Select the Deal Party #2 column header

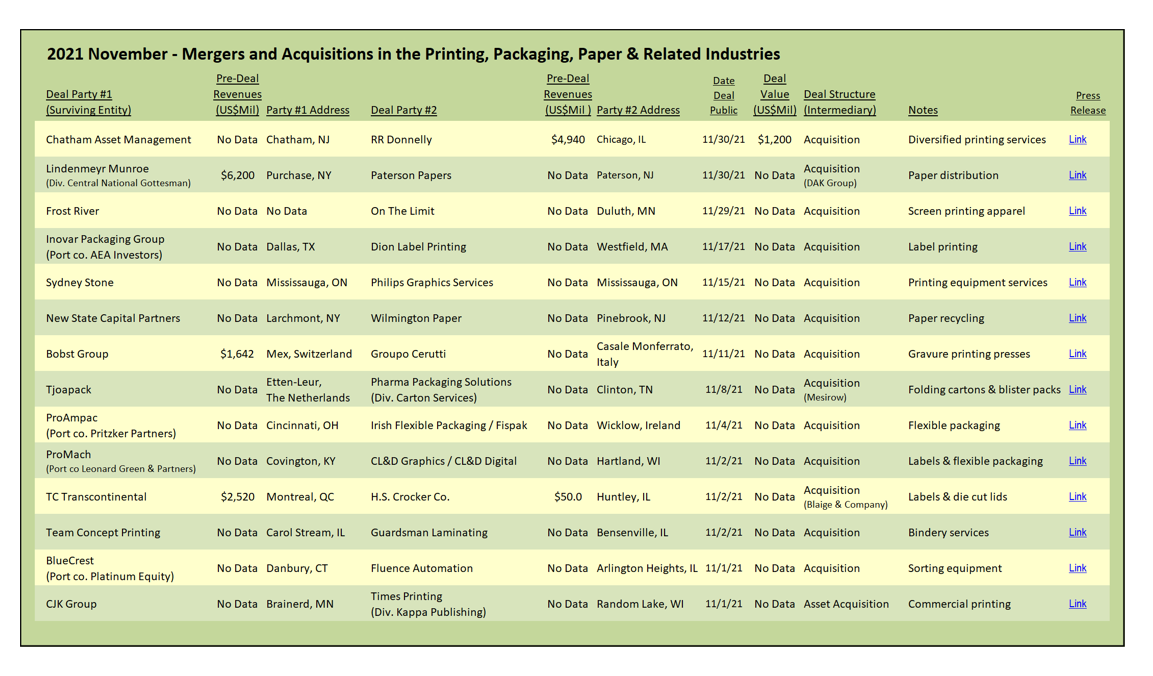coord(404,110)
